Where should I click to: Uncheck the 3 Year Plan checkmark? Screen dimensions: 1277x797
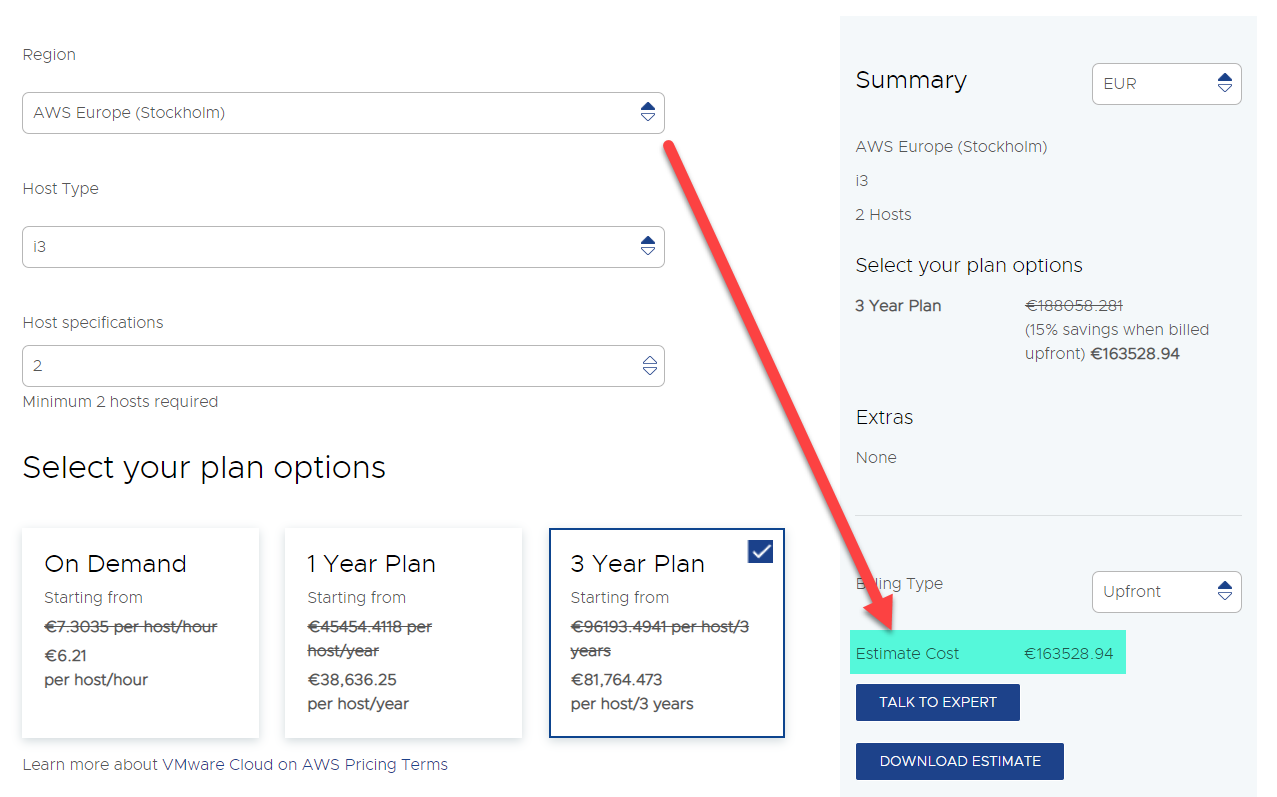[x=760, y=551]
